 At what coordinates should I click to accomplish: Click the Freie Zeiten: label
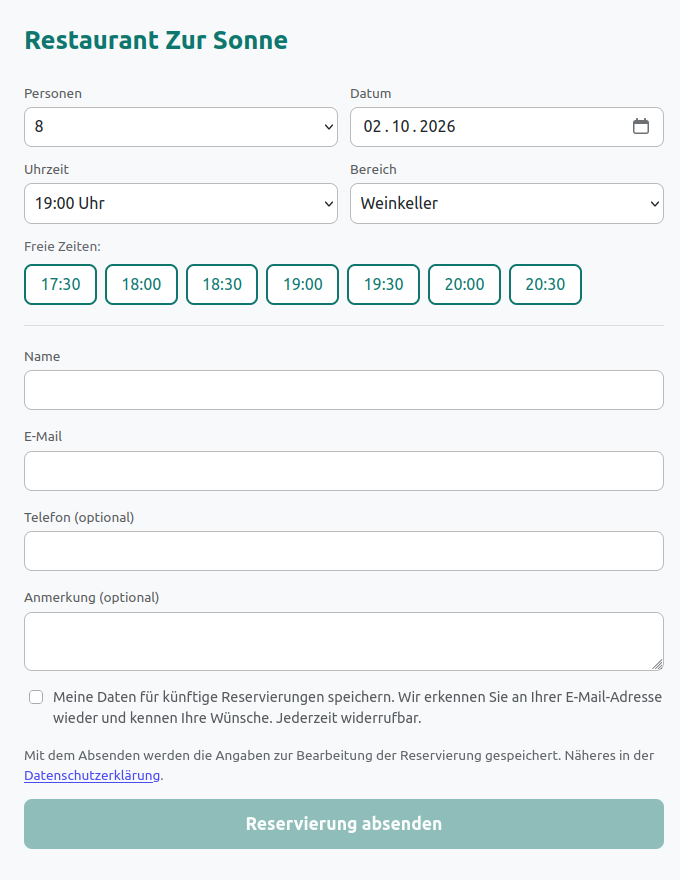[62, 246]
